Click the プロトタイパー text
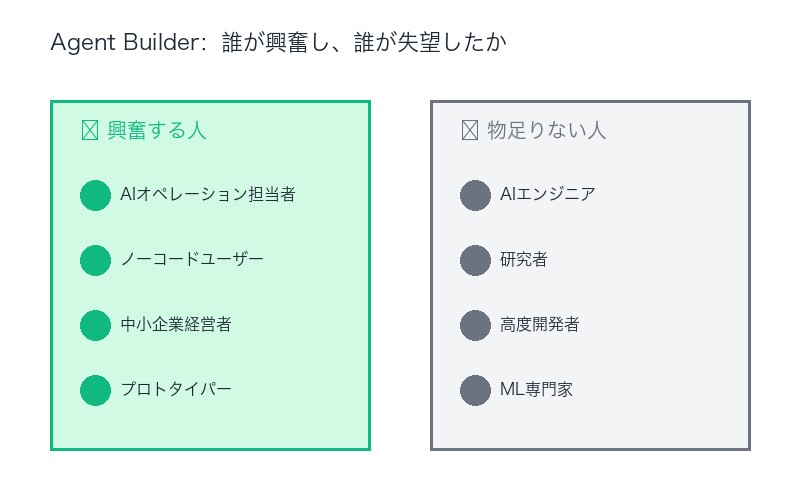 pyautogui.click(x=176, y=390)
